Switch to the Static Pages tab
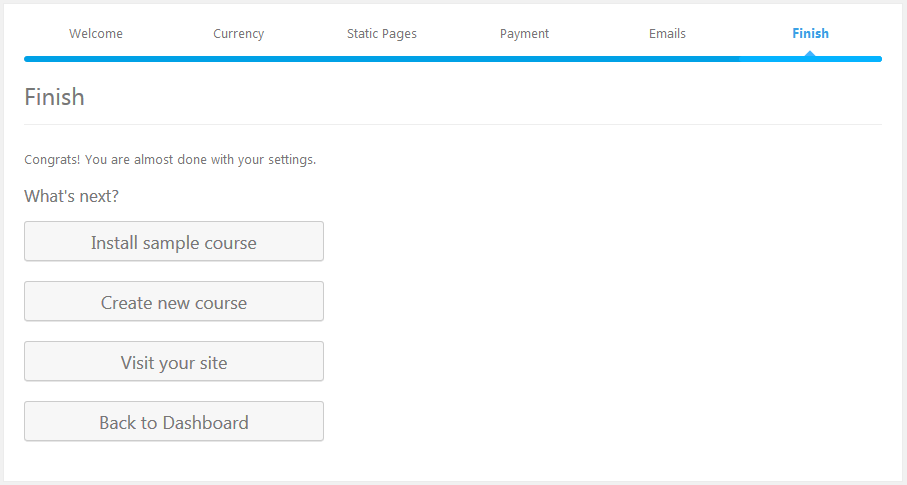The height and width of the screenshot is (485, 907). click(382, 34)
